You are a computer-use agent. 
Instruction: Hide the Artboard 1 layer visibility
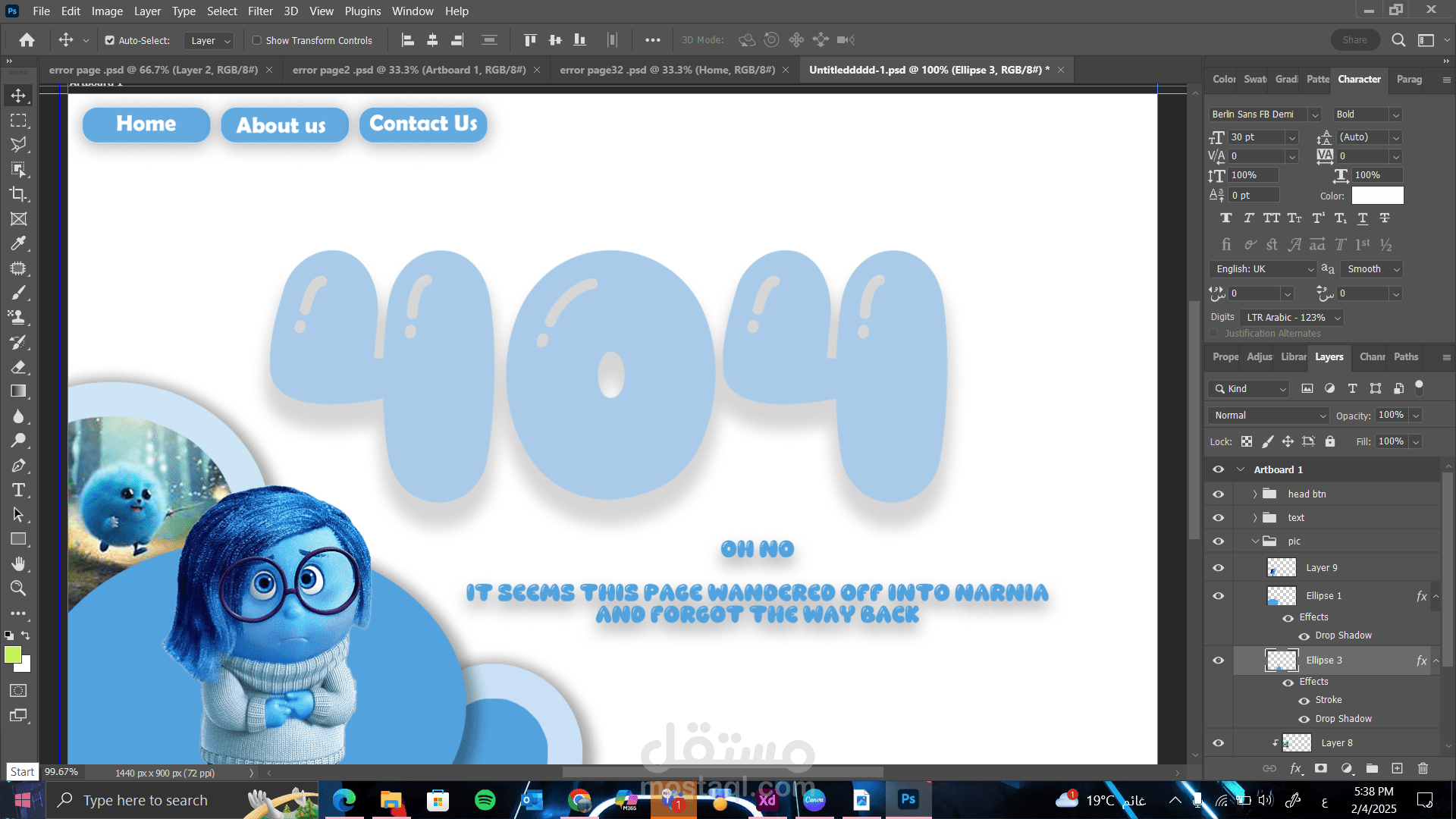click(x=1219, y=469)
